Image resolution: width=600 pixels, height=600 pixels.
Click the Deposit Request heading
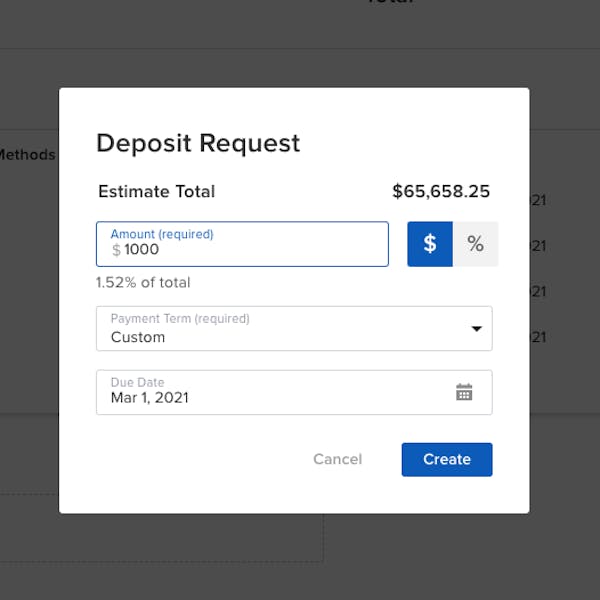pos(198,143)
